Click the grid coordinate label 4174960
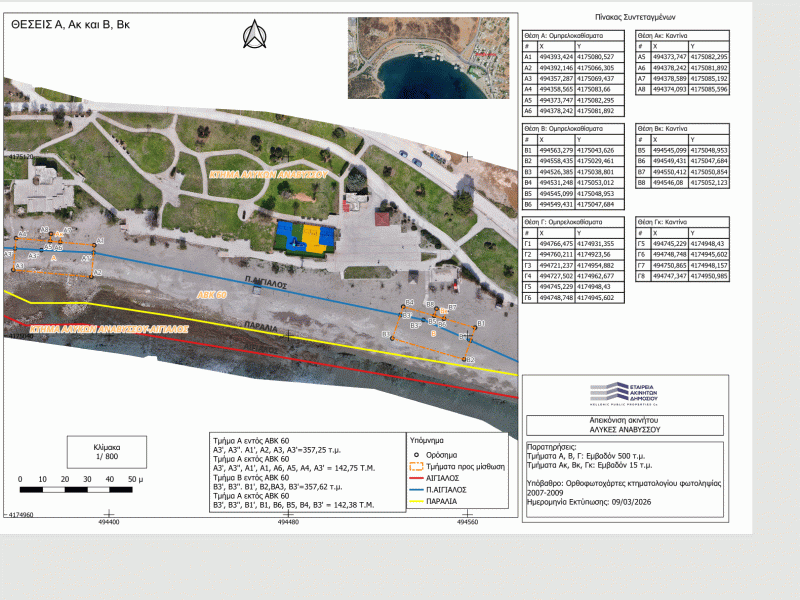This screenshot has width=800, height=600. (x=21, y=515)
